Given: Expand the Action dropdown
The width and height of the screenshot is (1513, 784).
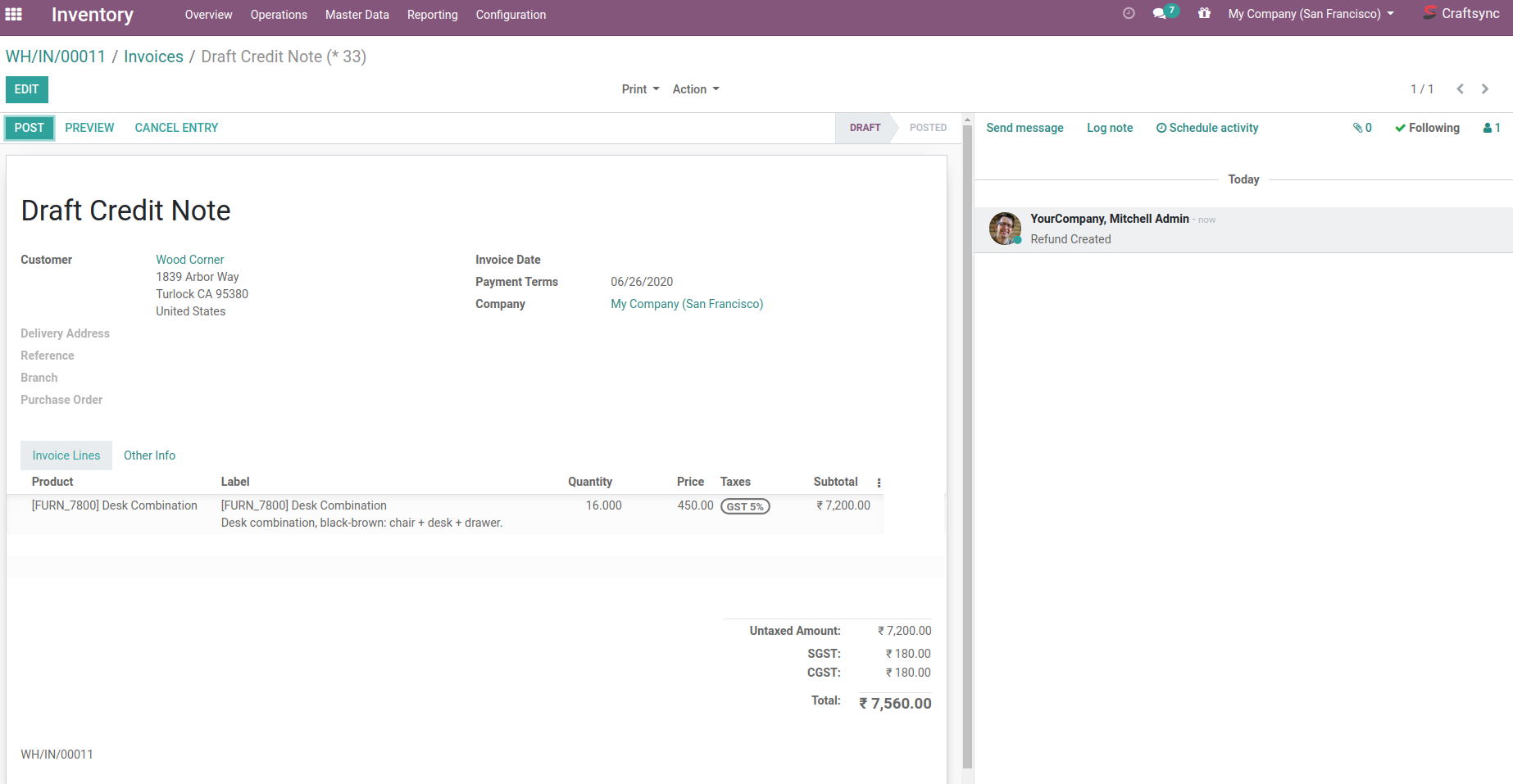Looking at the screenshot, I should 696,89.
